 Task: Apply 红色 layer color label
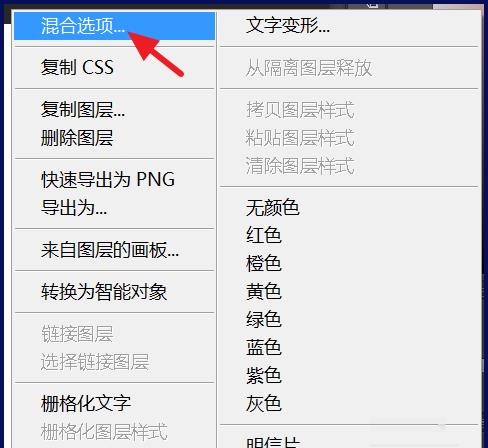point(349,235)
